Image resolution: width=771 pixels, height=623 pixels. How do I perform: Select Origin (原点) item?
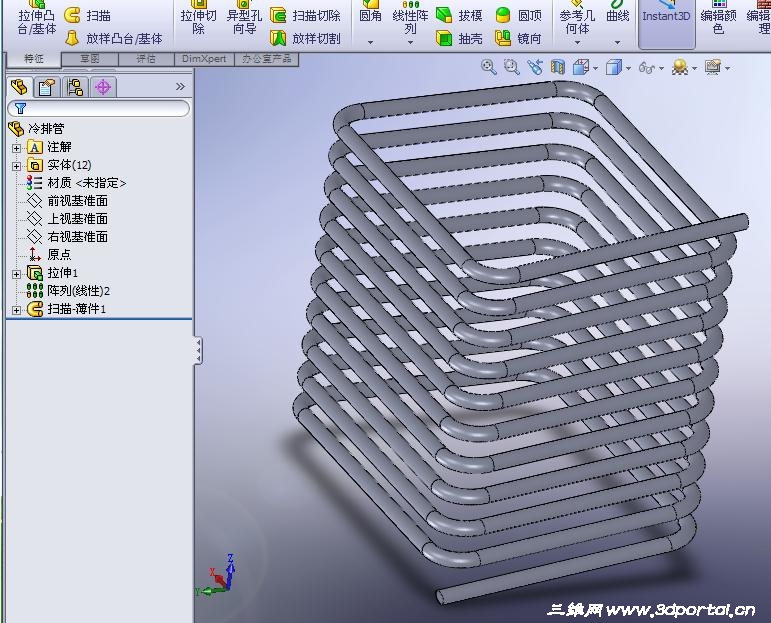(49, 254)
